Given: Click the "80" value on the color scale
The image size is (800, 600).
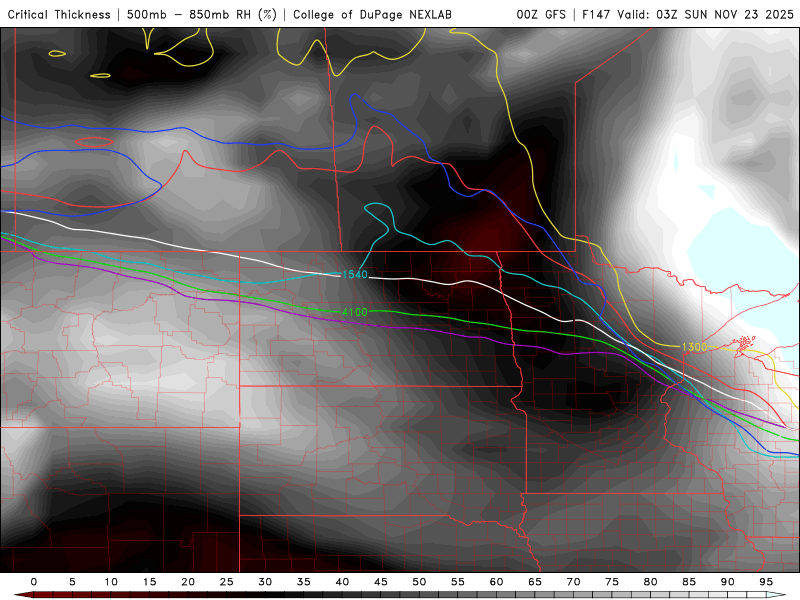Looking at the screenshot, I should (x=651, y=582).
